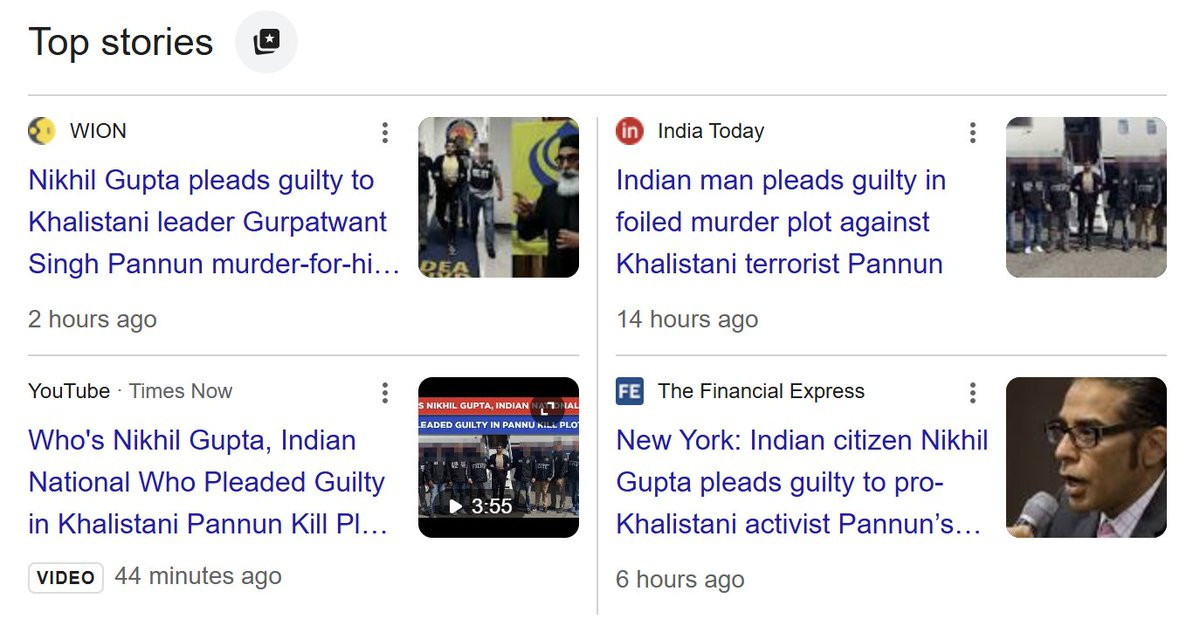The image size is (1200, 619).
Task: Open three-dot menu for Times Now video
Action: coord(385,392)
